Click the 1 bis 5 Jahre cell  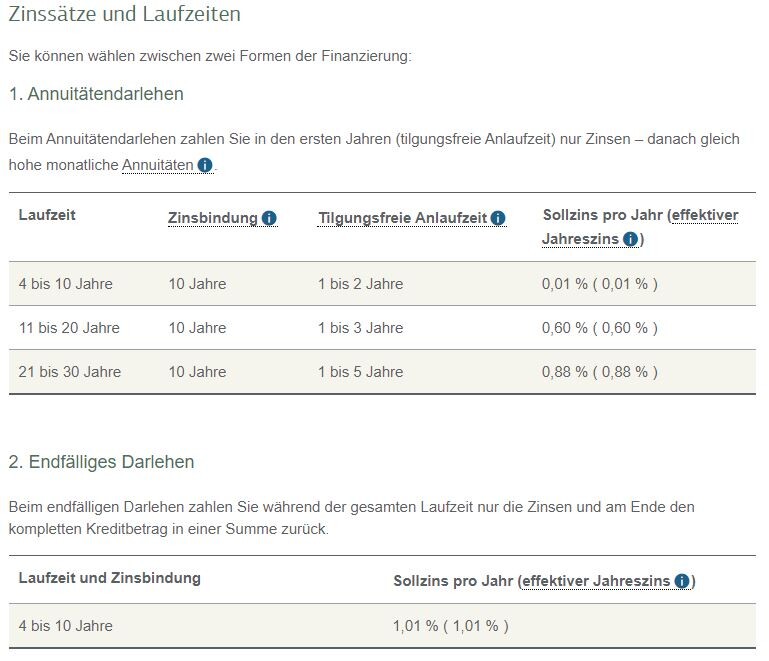tap(360, 372)
